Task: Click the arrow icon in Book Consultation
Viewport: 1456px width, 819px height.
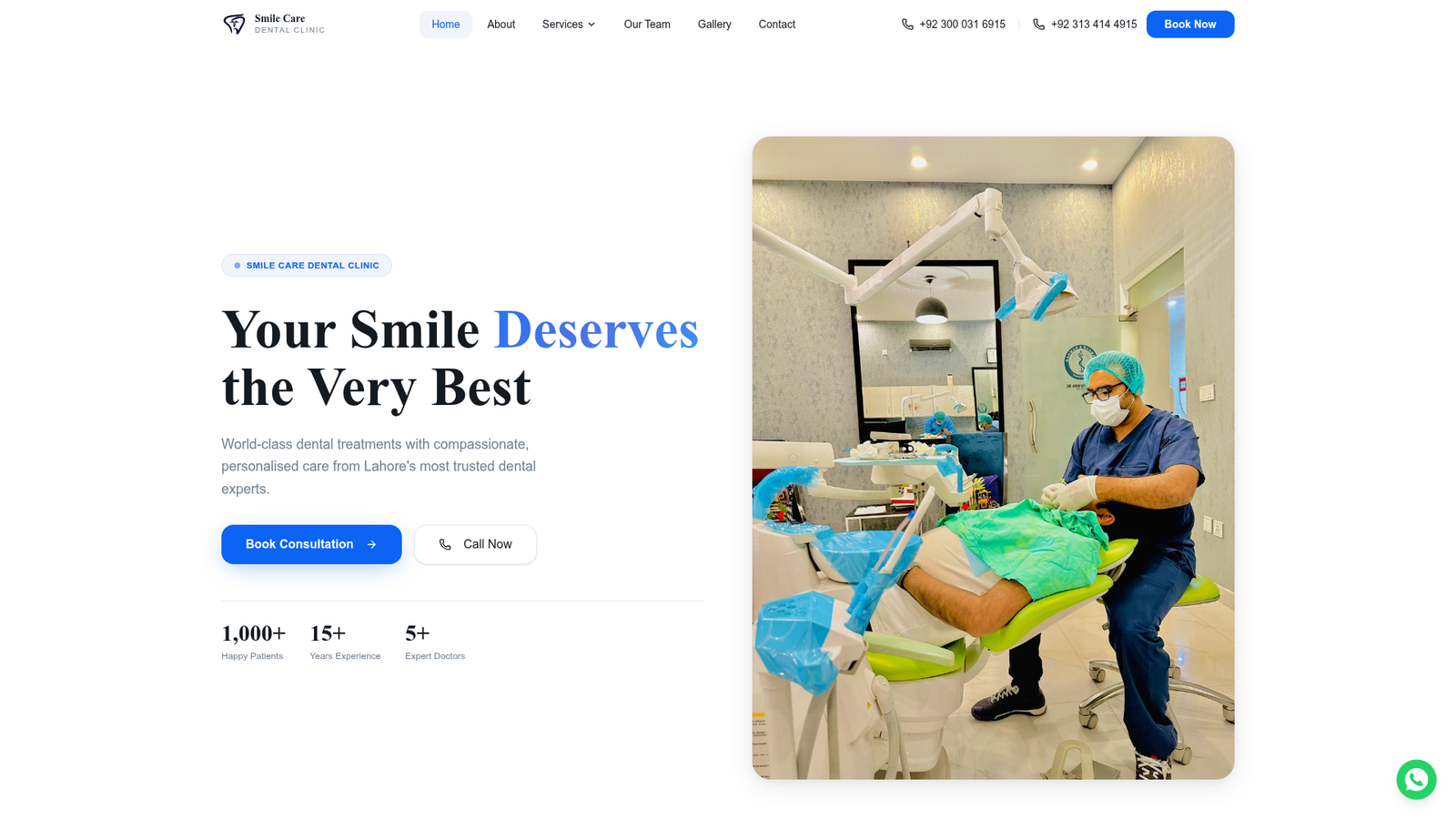Action: tap(371, 544)
